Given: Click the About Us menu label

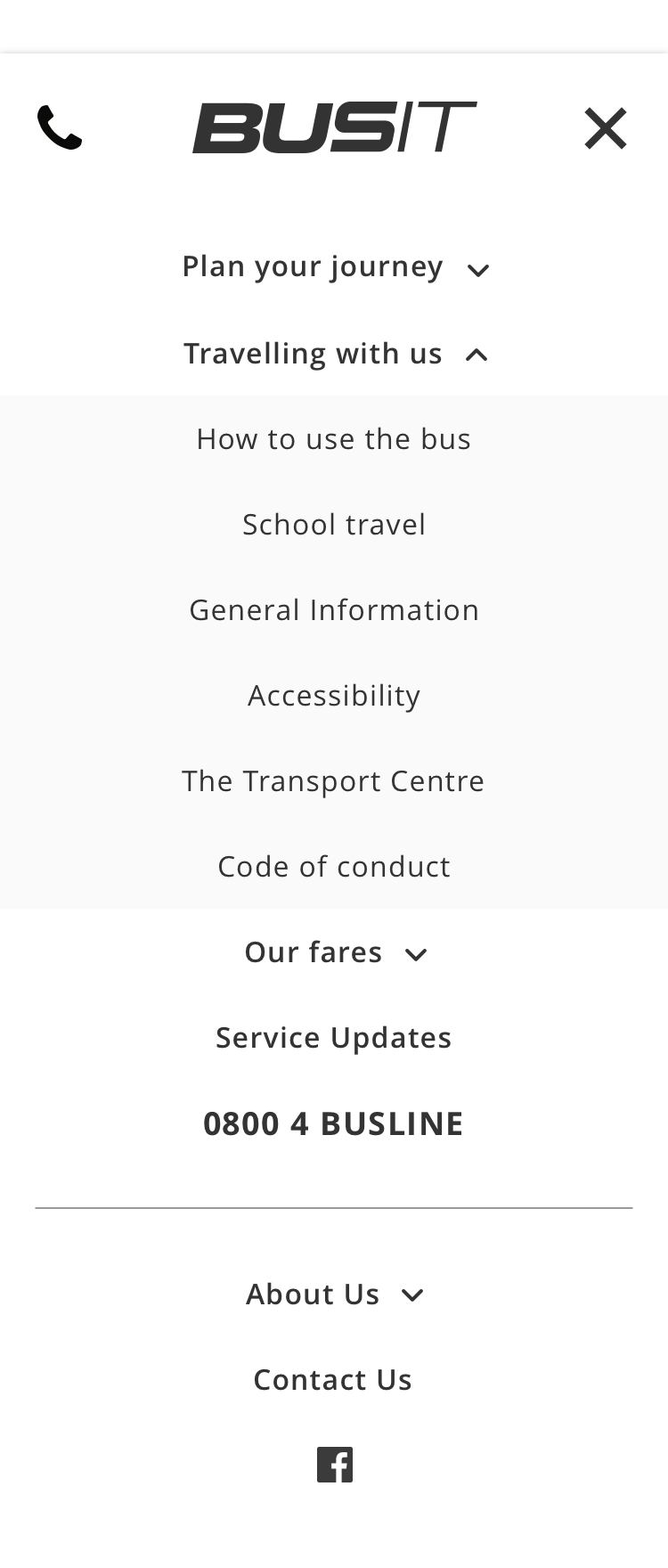Looking at the screenshot, I should coord(313,1294).
